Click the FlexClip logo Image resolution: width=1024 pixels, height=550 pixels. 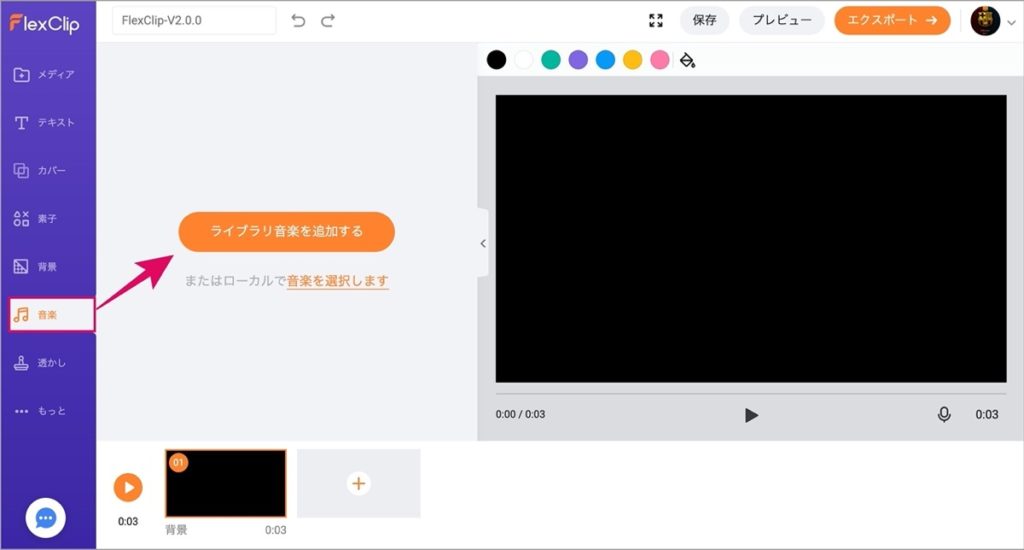(44, 24)
